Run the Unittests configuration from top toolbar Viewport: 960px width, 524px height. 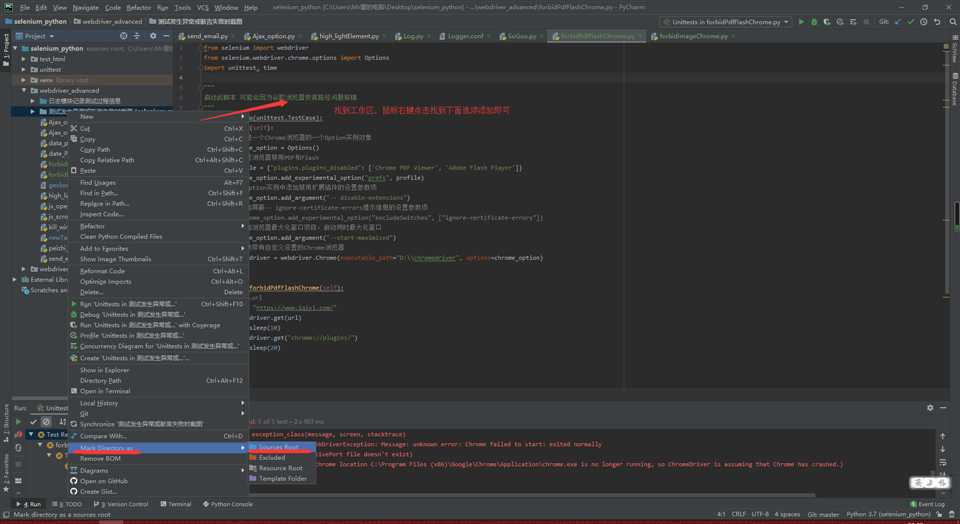(x=801, y=22)
